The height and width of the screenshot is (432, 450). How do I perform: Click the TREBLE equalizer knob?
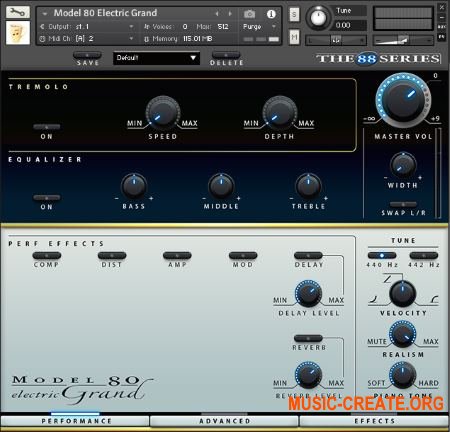(x=308, y=186)
